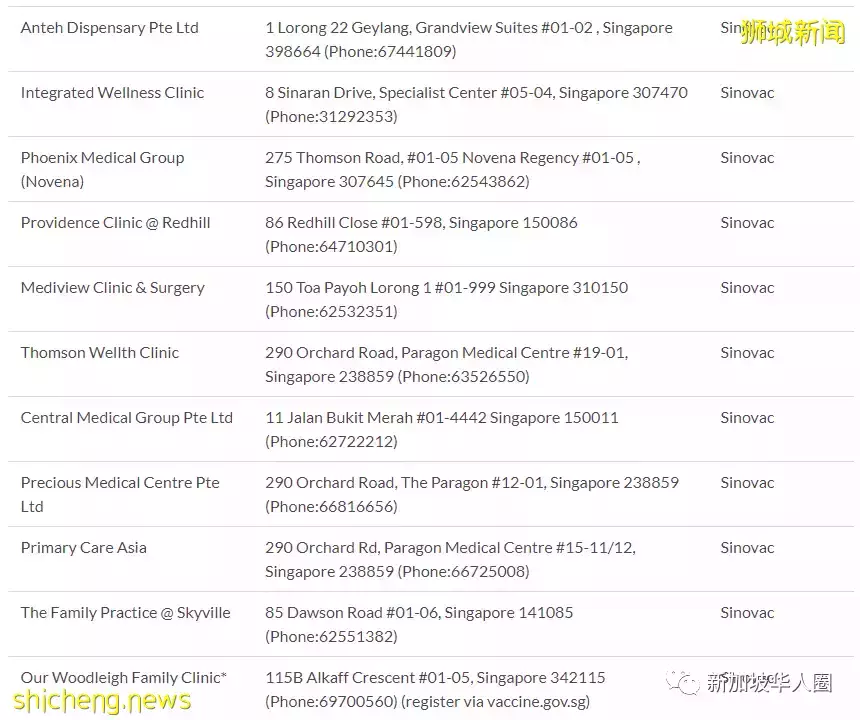Click the clinic name "Integrated Wellness Clinic"
This screenshot has width=860, height=720.
tap(112, 93)
